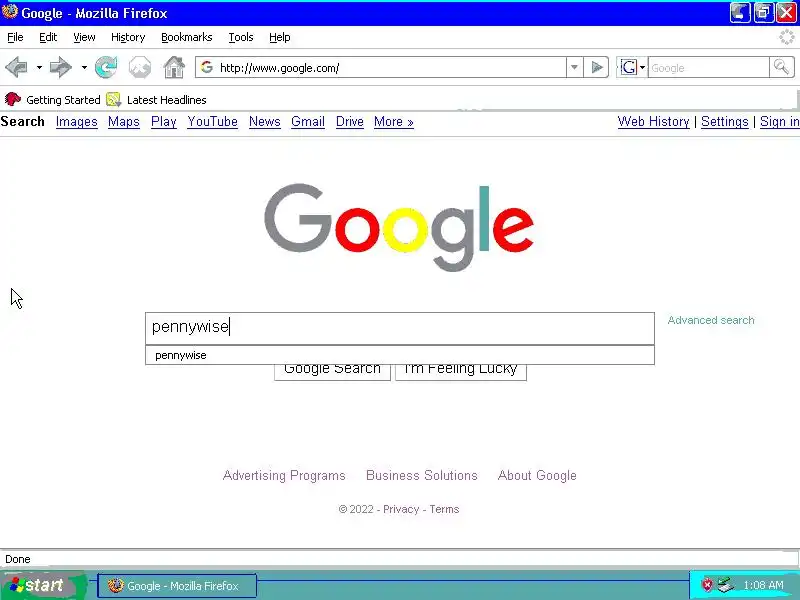Open Web History link
Image resolution: width=800 pixels, height=600 pixels.
(654, 121)
